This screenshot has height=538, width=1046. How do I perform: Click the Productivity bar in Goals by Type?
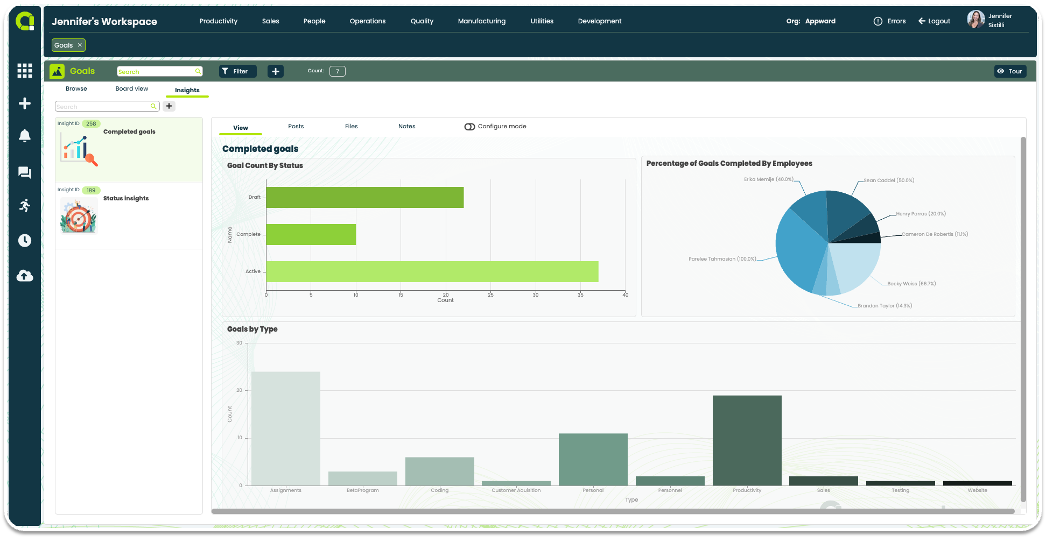click(x=747, y=441)
